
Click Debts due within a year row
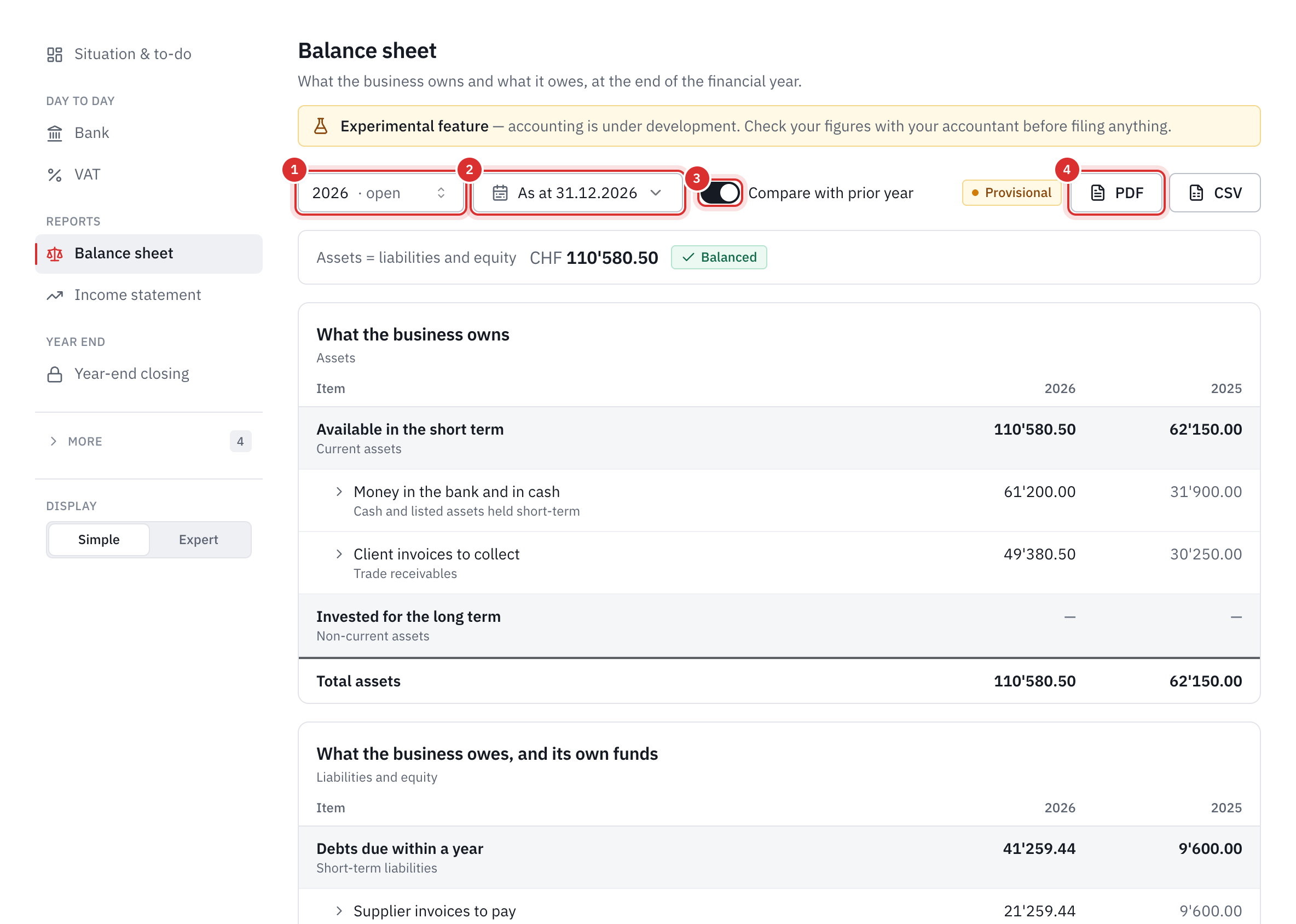click(x=778, y=857)
